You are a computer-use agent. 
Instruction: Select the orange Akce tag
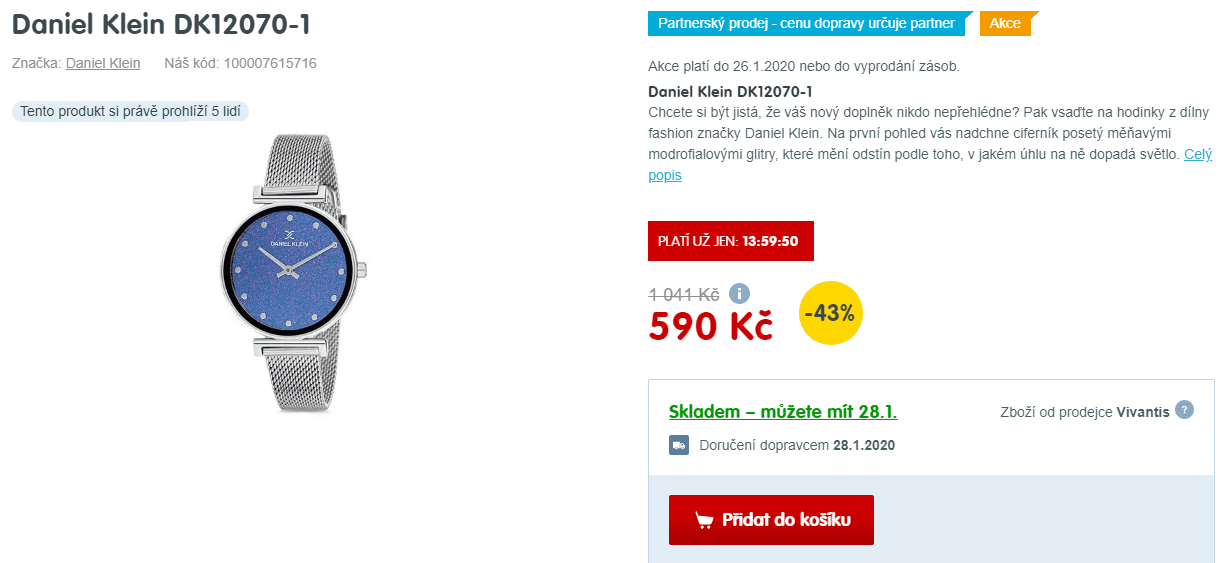click(x=1005, y=23)
